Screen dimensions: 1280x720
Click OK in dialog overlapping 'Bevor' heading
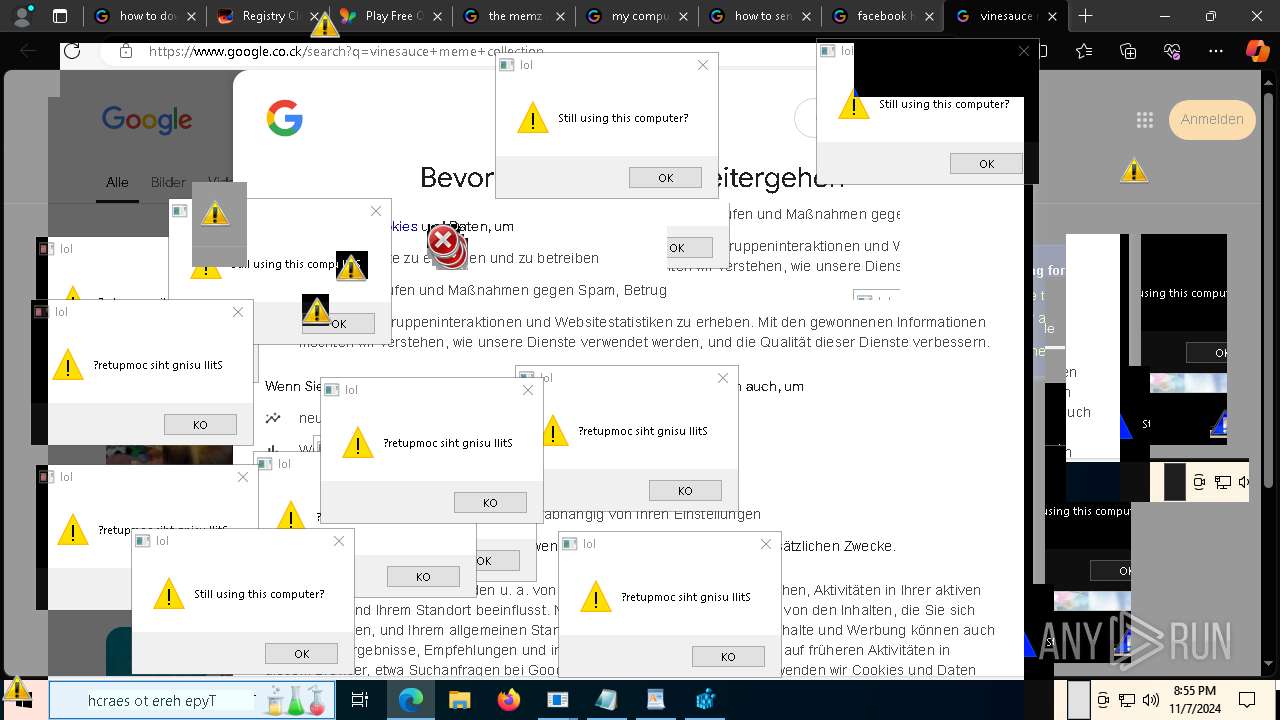[x=665, y=177]
